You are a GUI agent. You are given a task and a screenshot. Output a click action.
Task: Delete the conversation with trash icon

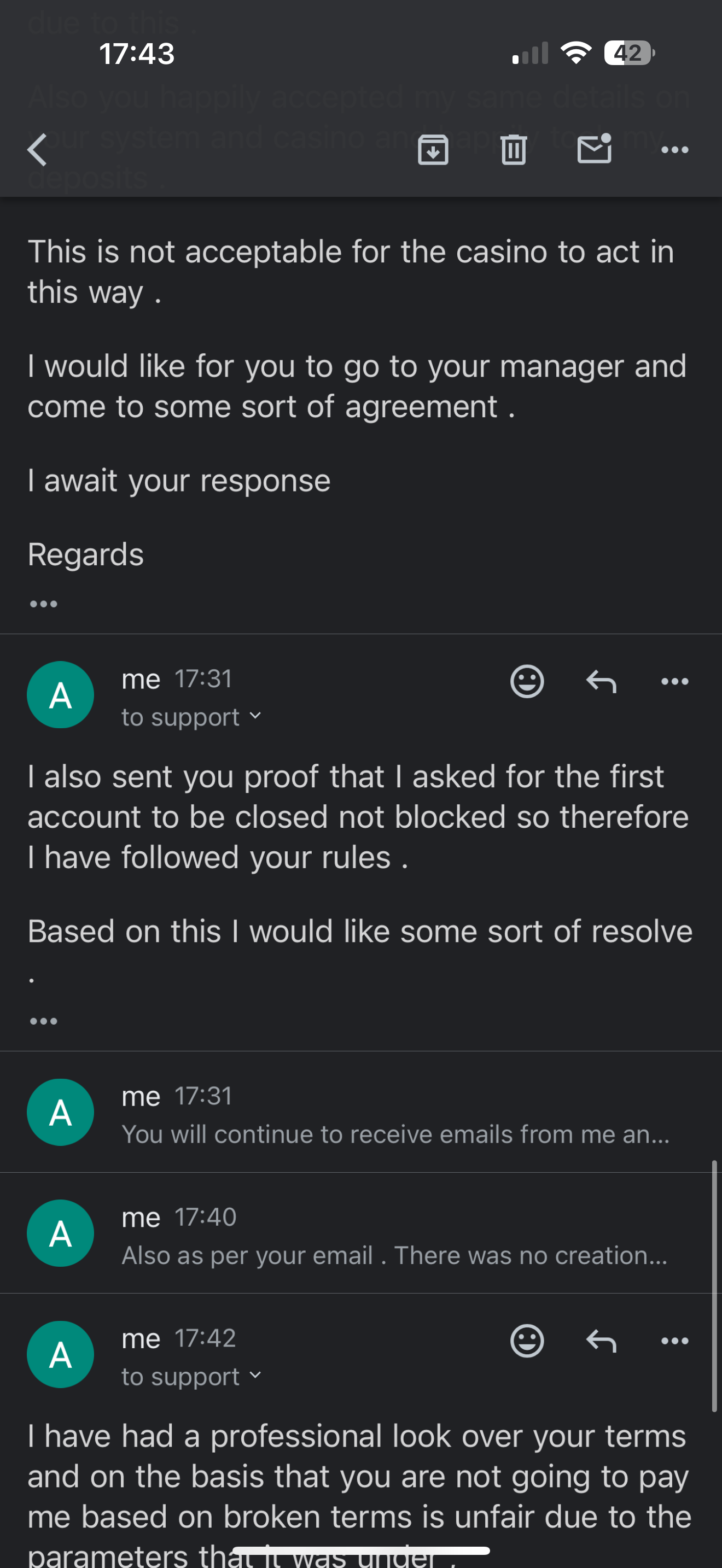(513, 150)
